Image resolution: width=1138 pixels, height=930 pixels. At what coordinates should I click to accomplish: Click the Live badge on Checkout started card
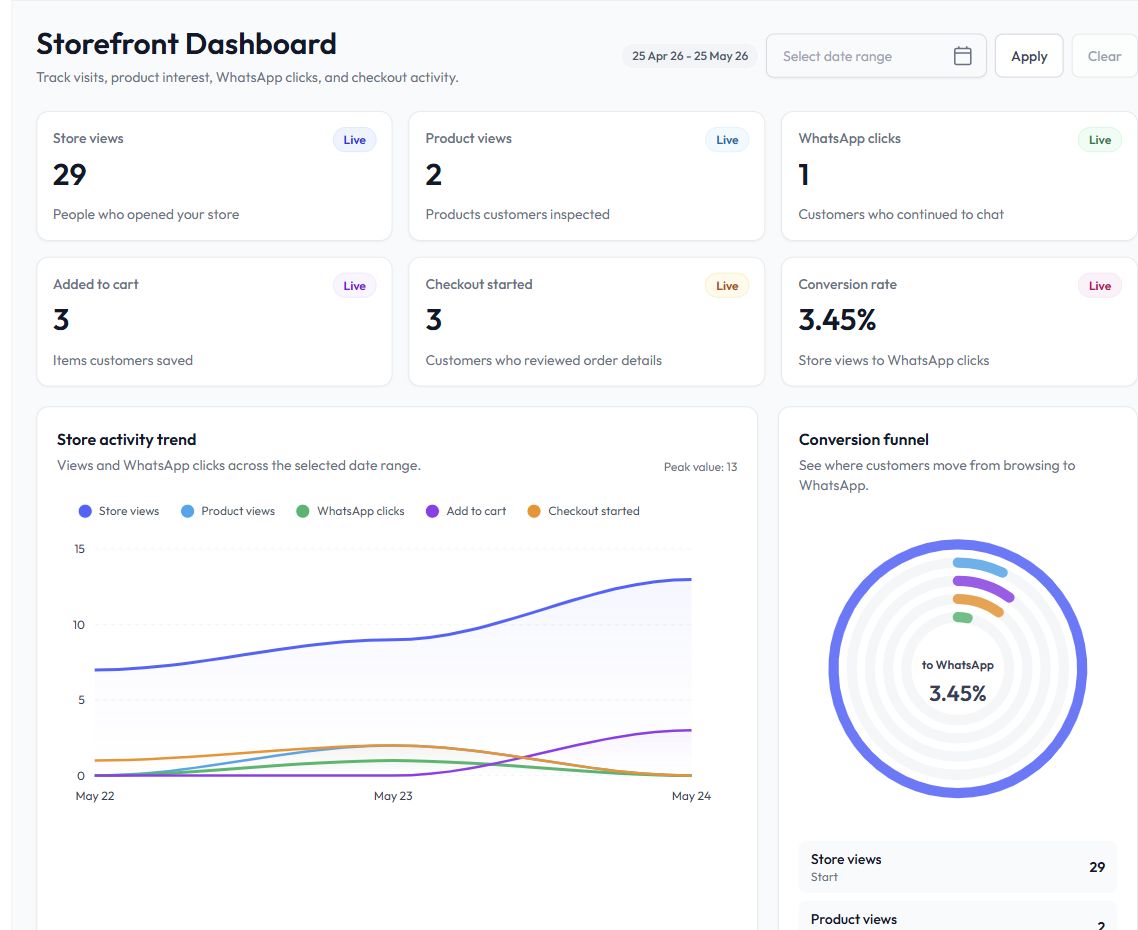(x=727, y=286)
